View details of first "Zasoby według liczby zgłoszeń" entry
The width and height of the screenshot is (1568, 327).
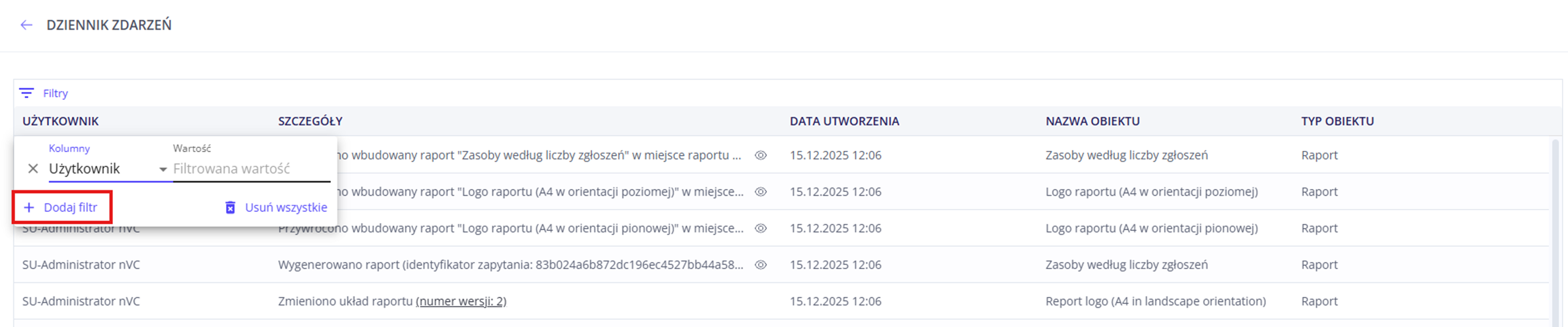[x=760, y=156]
